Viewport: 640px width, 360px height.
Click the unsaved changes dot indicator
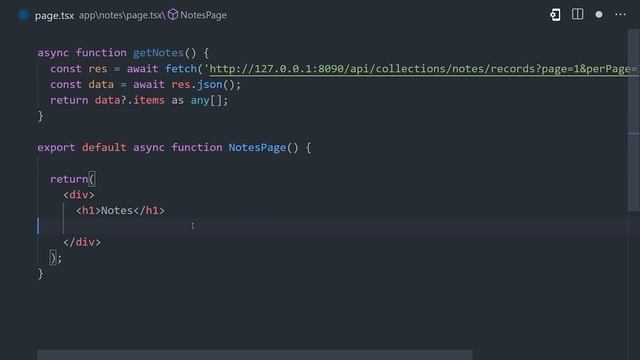(599, 15)
